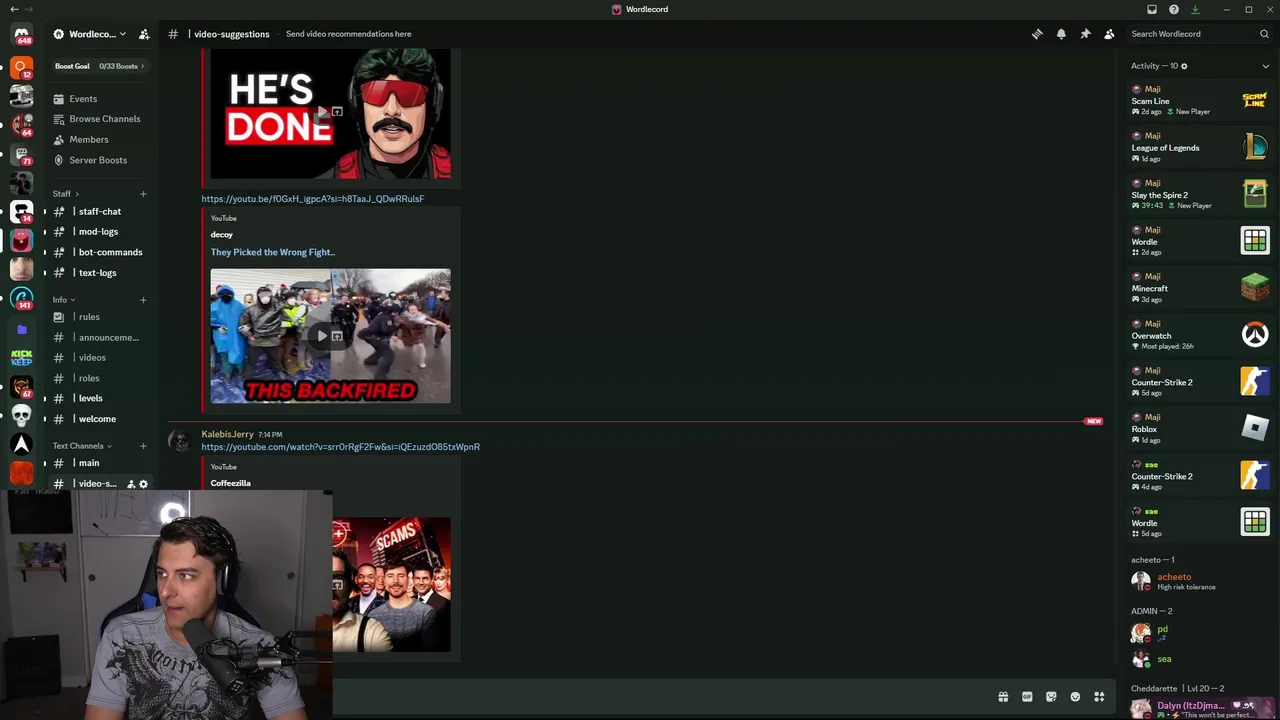Open the inbox icon in title bar

[x=1152, y=9]
